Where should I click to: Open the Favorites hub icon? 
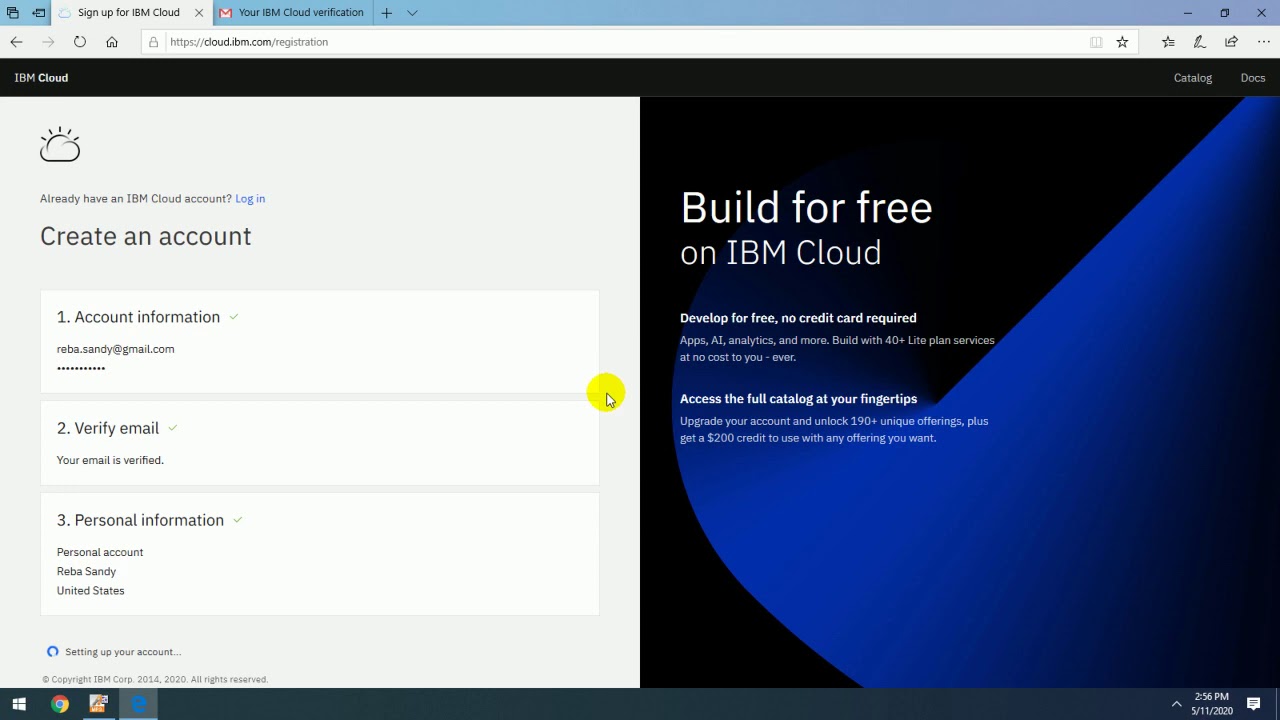pyautogui.click(x=1168, y=42)
